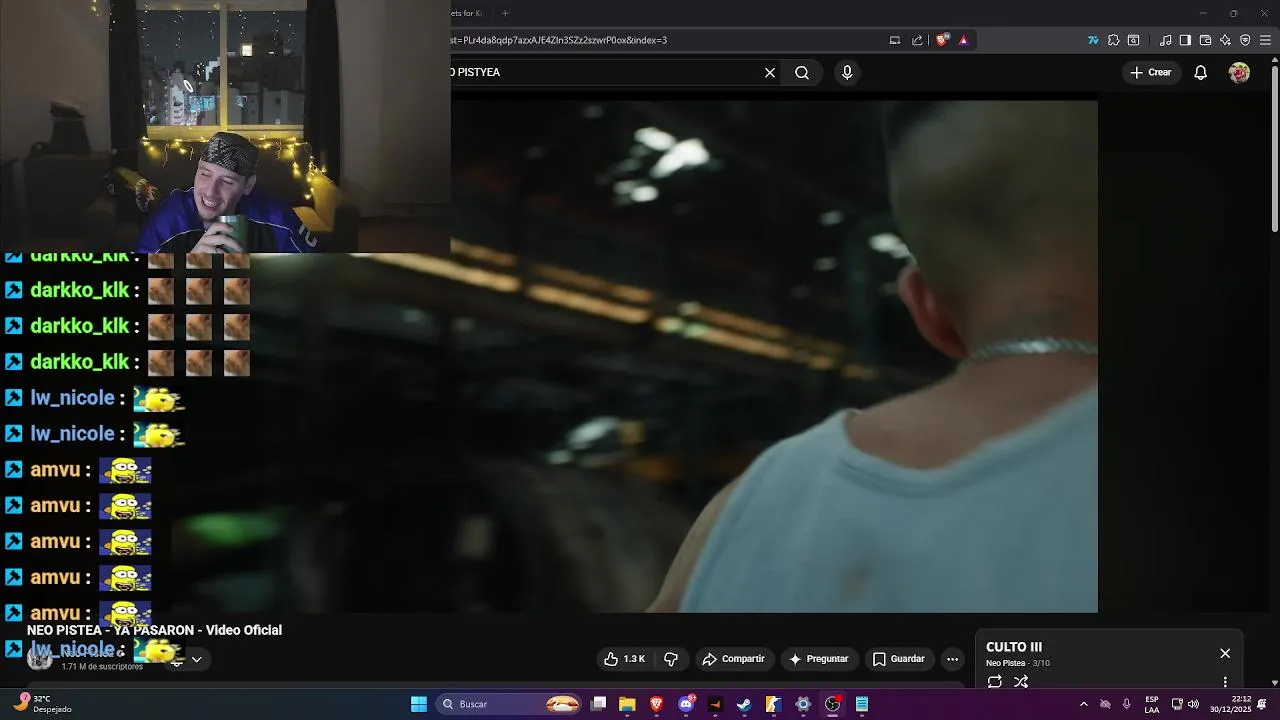Click the tray microphone icon

[x=1127, y=704]
